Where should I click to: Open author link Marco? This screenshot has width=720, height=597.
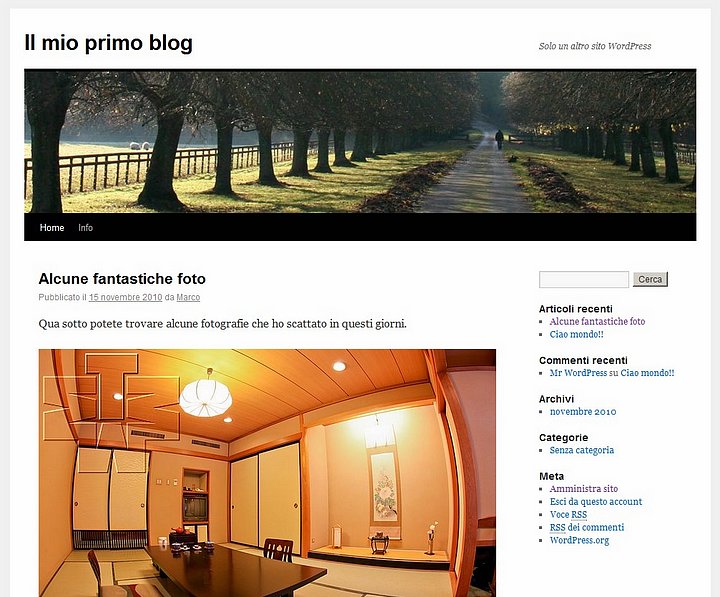tap(188, 297)
